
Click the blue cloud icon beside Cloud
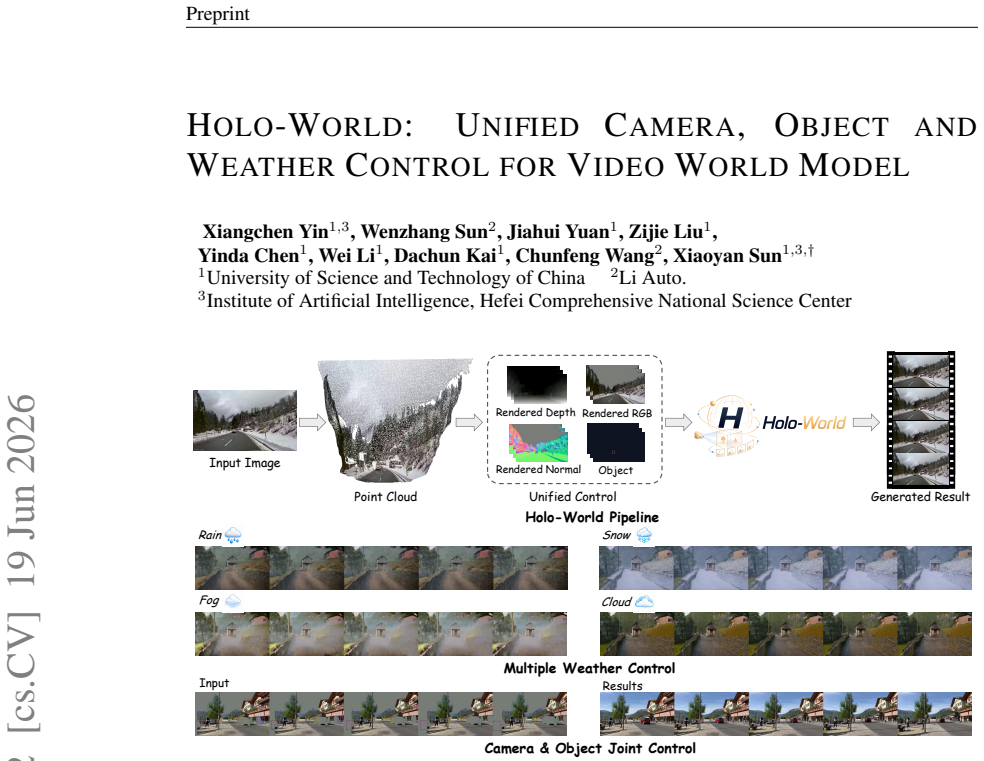644,602
